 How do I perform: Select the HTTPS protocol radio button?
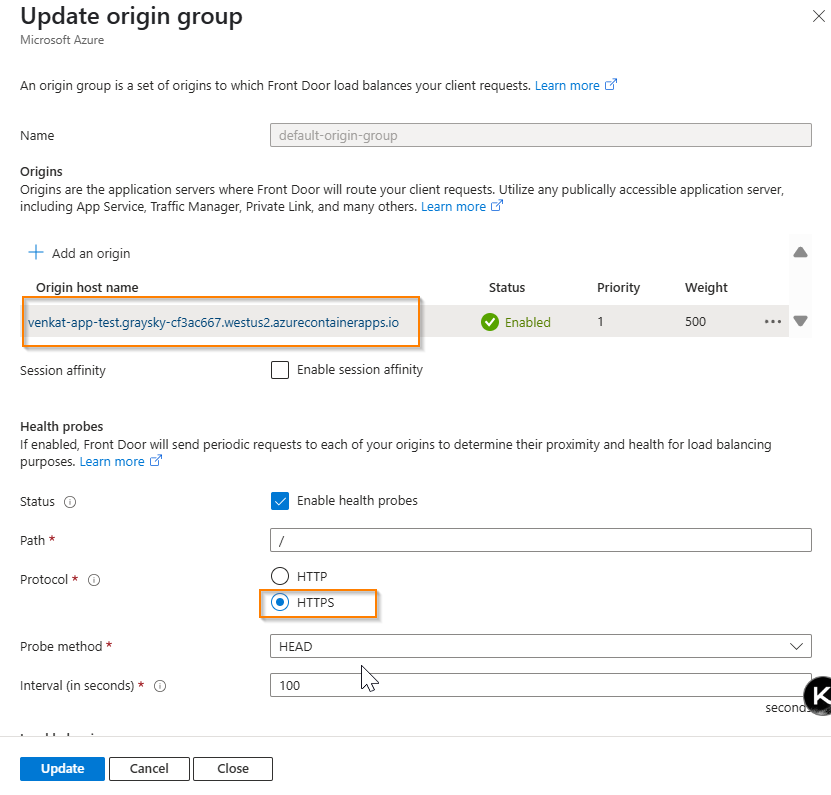[x=280, y=603]
